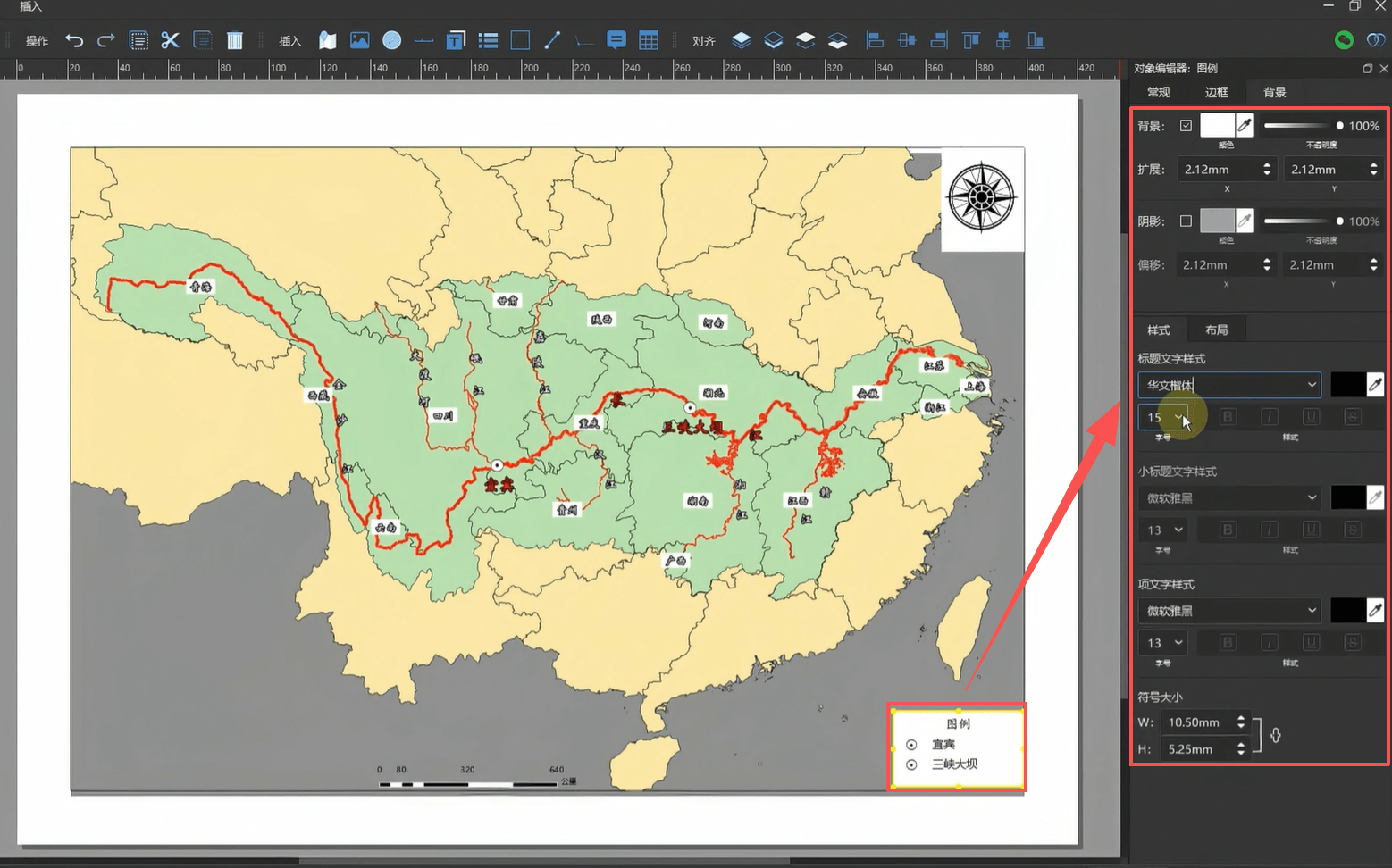Image resolution: width=1392 pixels, height=868 pixels.
Task: Switch to the 背景 background tab
Action: click(1275, 92)
